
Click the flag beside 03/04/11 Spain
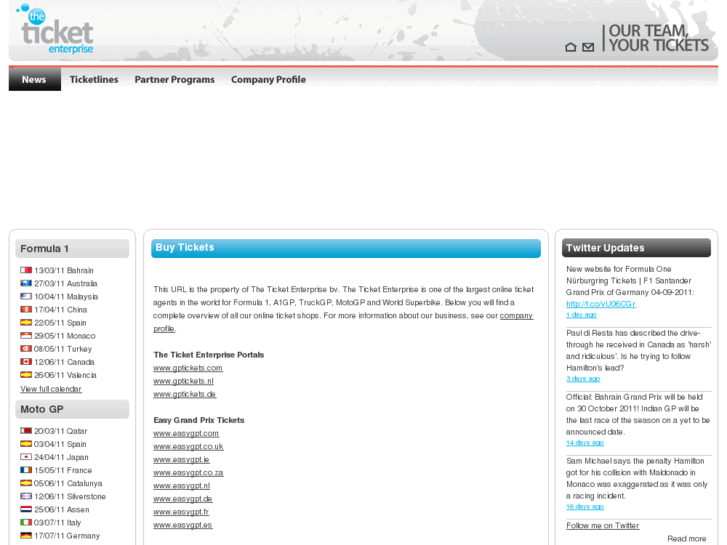pyautogui.click(x=26, y=443)
